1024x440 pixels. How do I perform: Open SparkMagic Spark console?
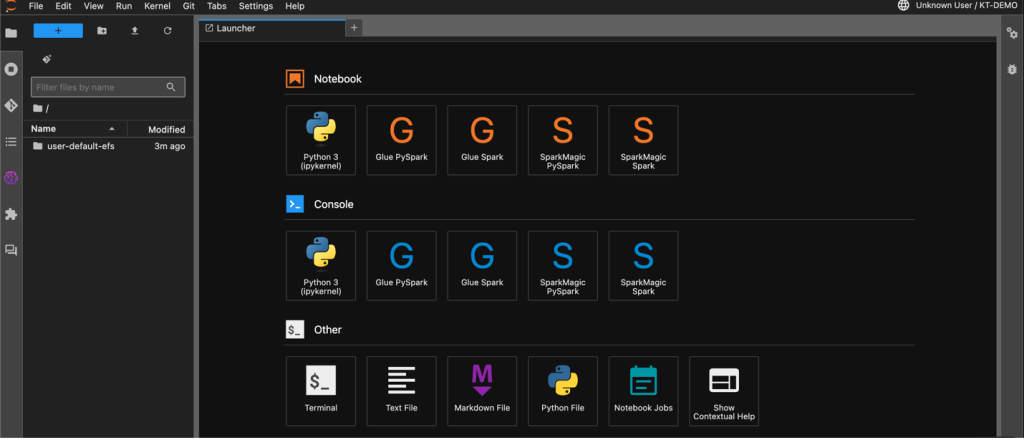pos(643,266)
